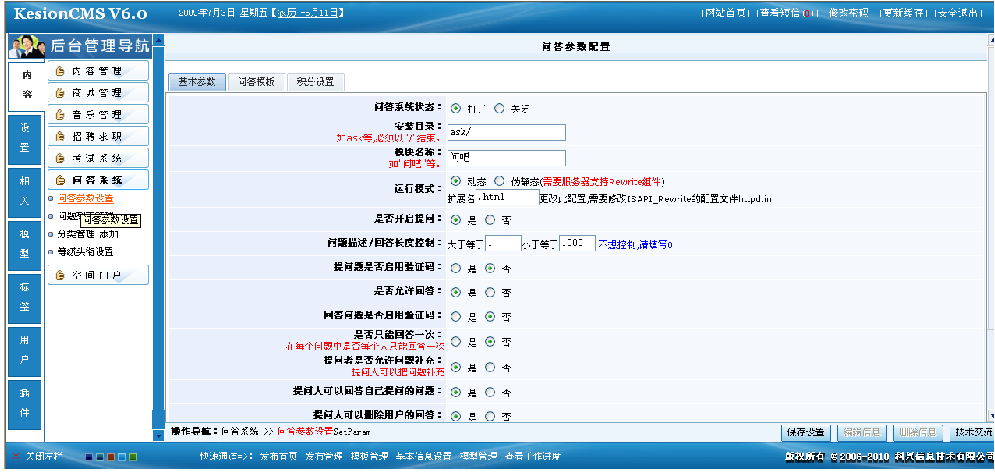Select the 设置 vertical navigation tab
This screenshot has height=472, width=995.
[x=26, y=138]
